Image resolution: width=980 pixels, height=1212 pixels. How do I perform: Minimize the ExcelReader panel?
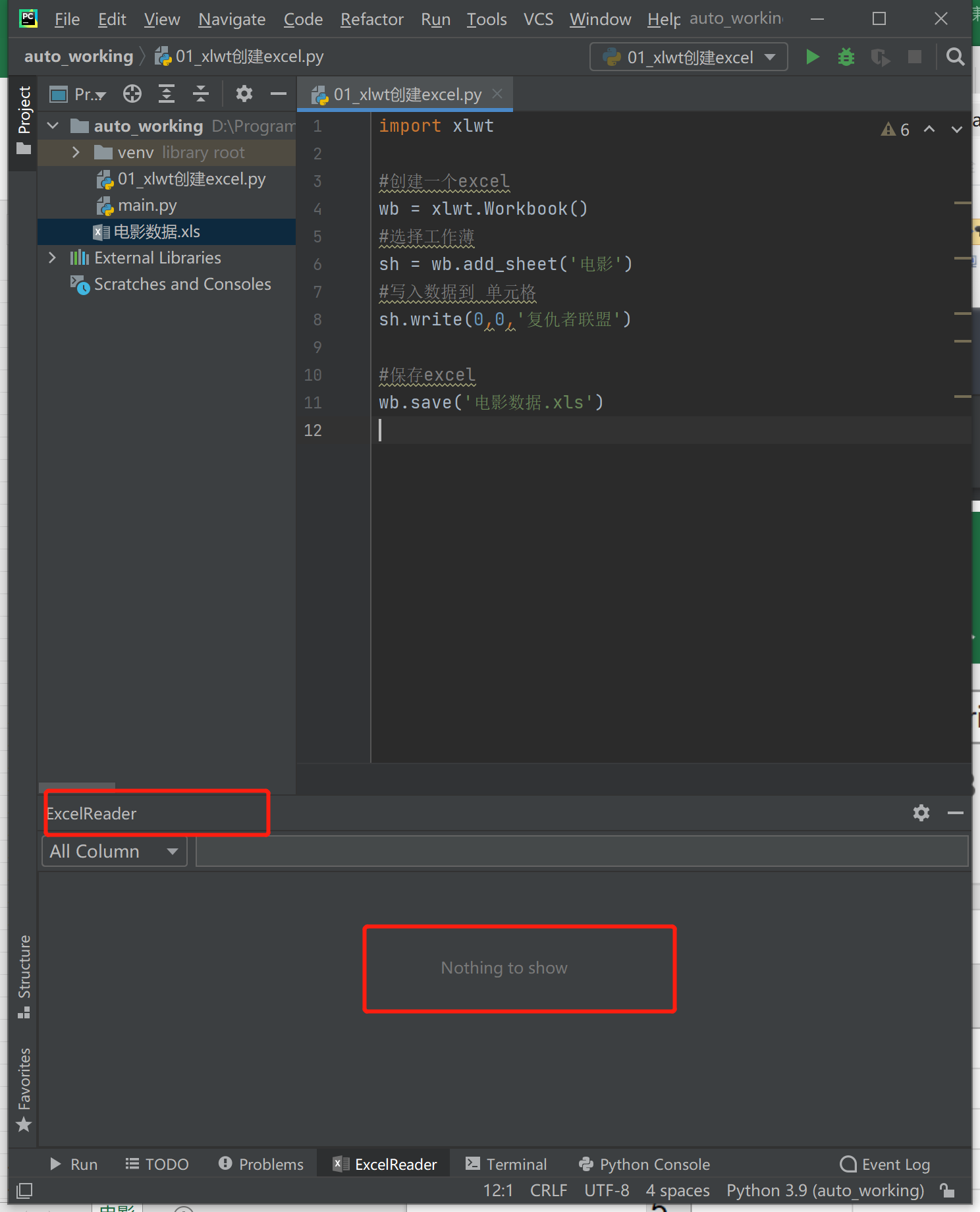(x=956, y=813)
